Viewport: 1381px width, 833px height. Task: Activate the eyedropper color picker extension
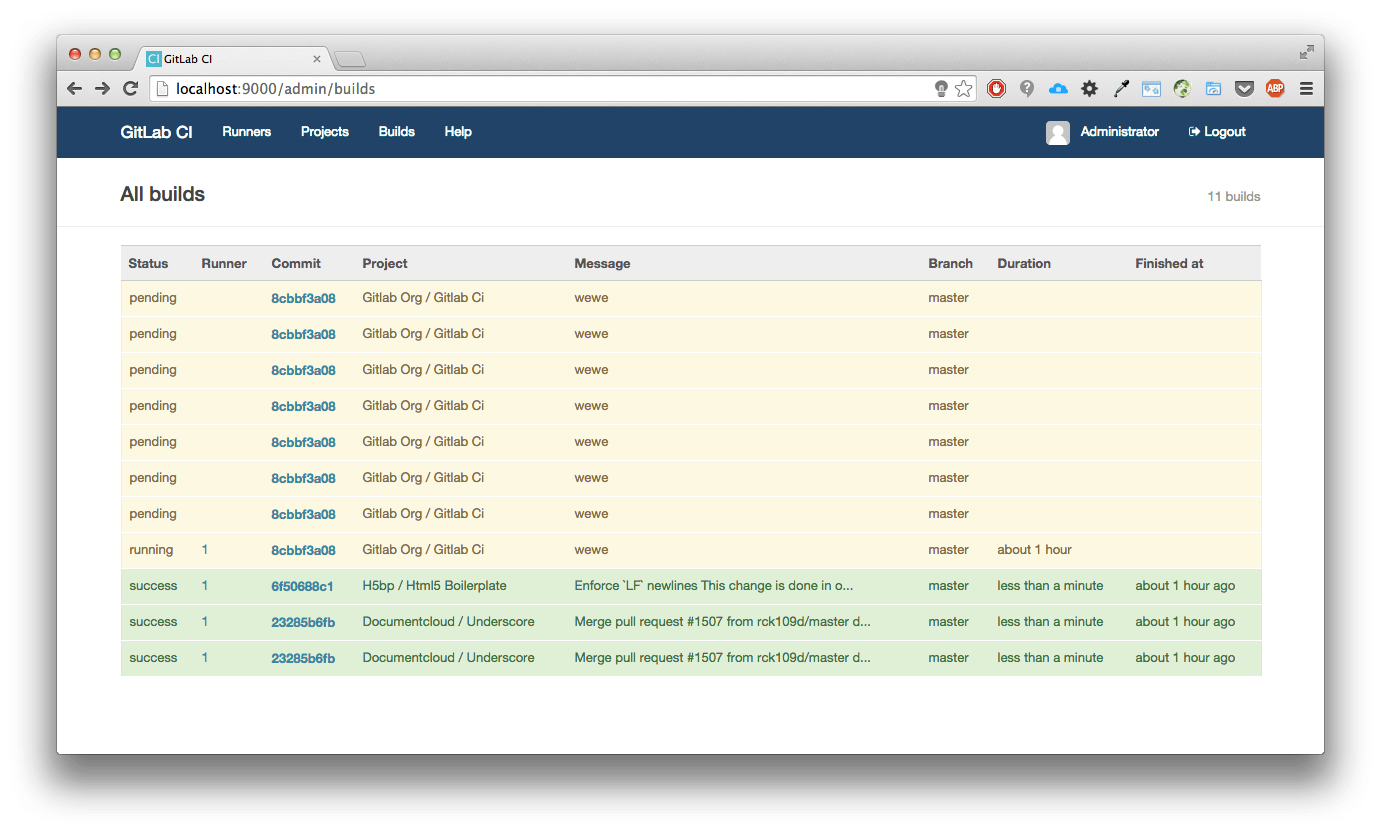pos(1121,89)
